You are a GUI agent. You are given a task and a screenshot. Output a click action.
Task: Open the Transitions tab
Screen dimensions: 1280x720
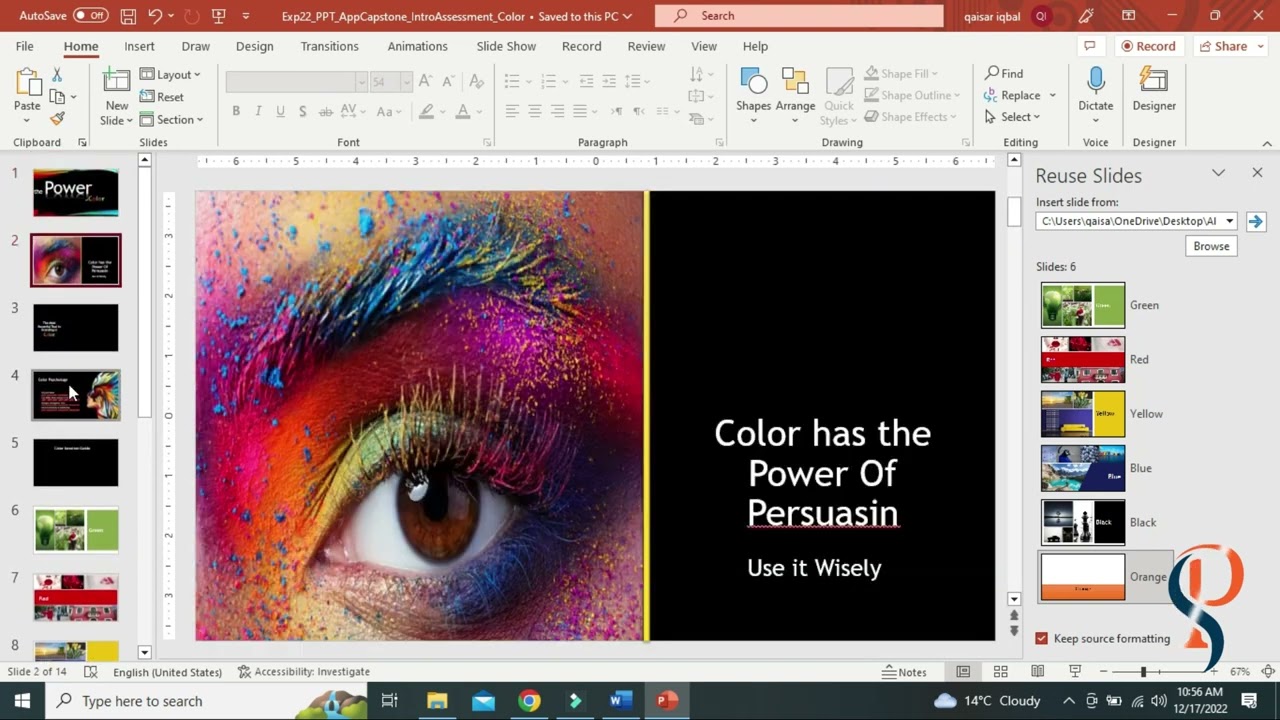(329, 46)
